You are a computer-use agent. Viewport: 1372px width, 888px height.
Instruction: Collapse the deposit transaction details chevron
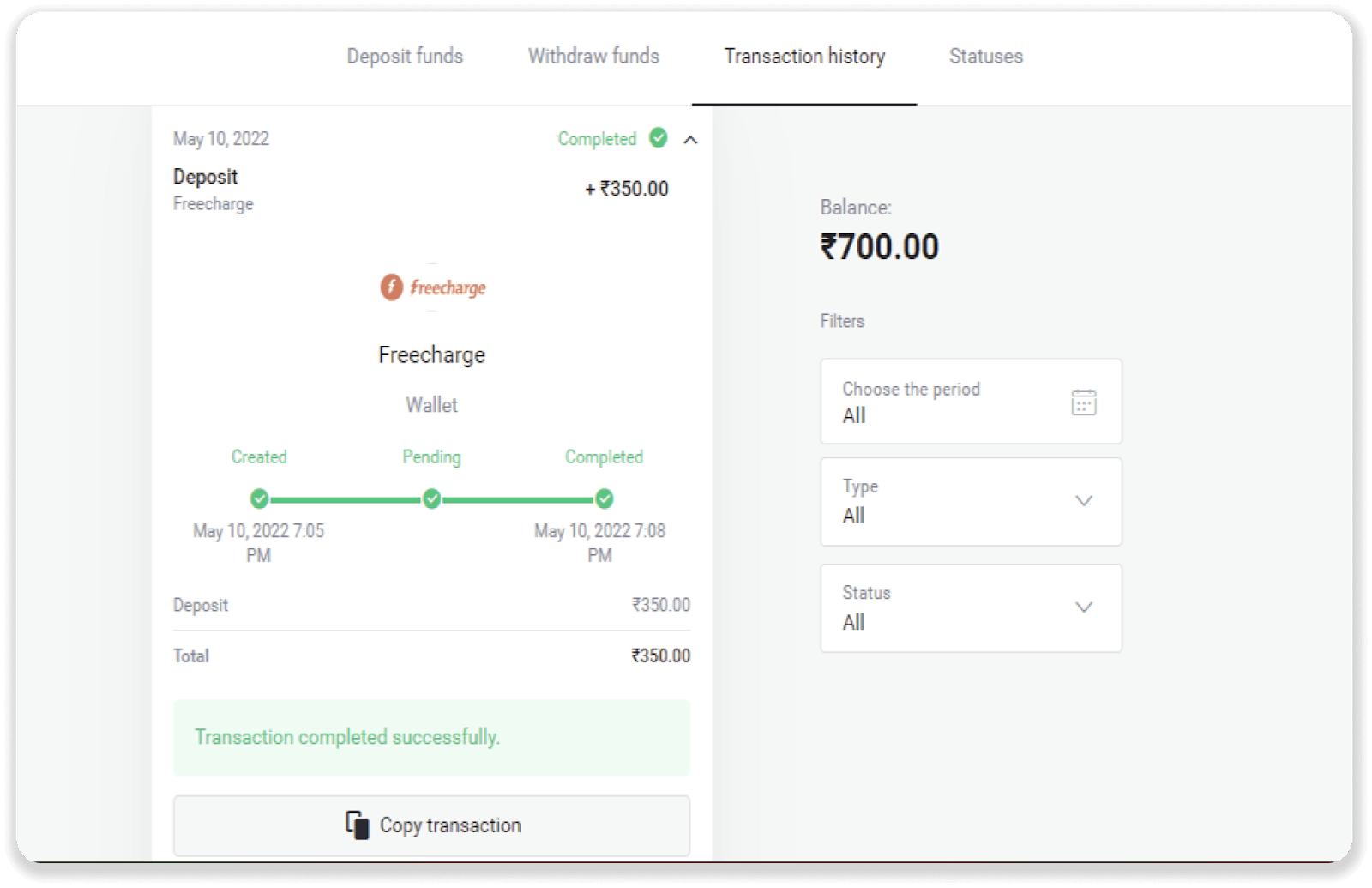(x=690, y=140)
